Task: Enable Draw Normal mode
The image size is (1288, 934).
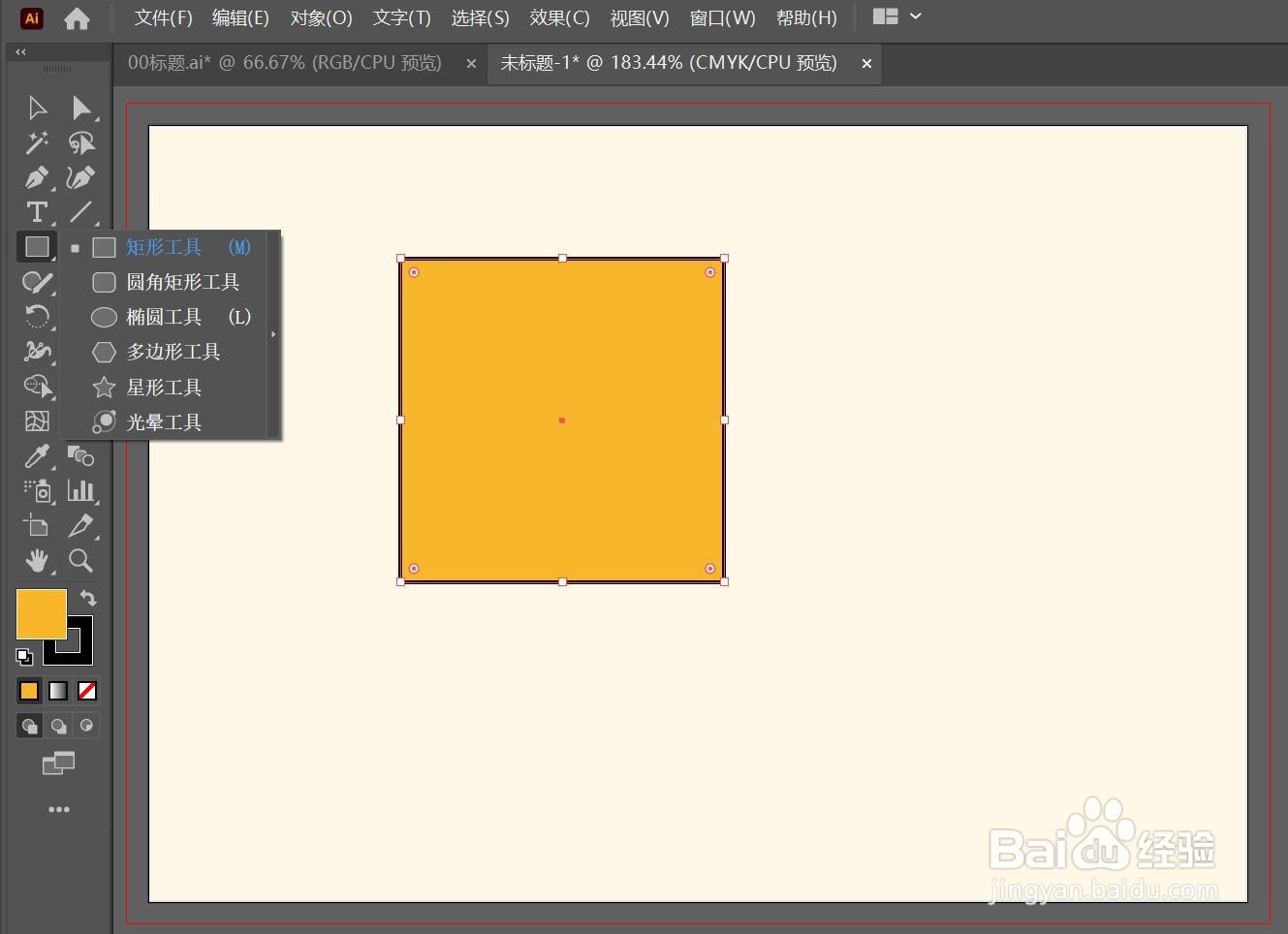Action: coord(29,726)
